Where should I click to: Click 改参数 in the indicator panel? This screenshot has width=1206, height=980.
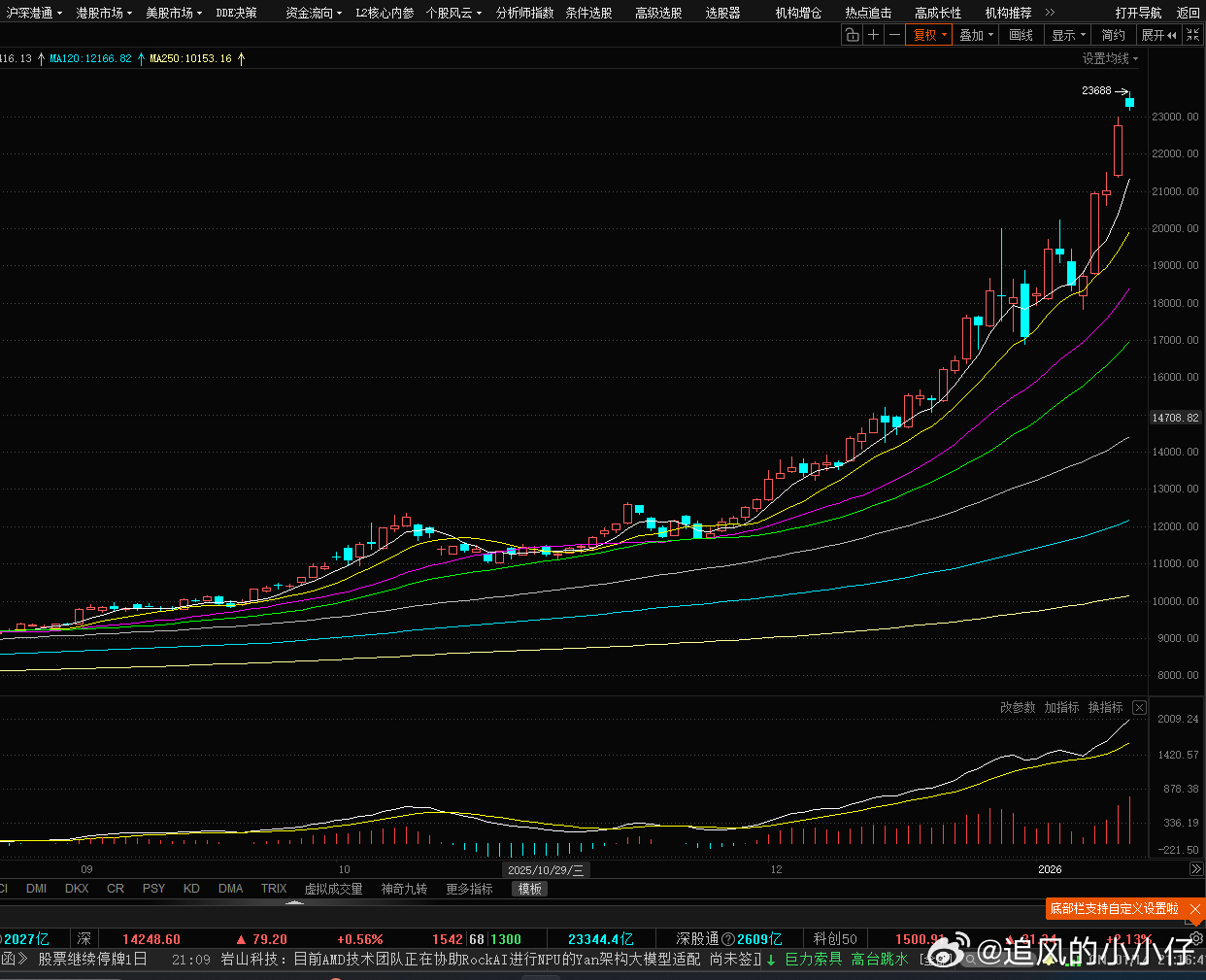pyautogui.click(x=1018, y=707)
